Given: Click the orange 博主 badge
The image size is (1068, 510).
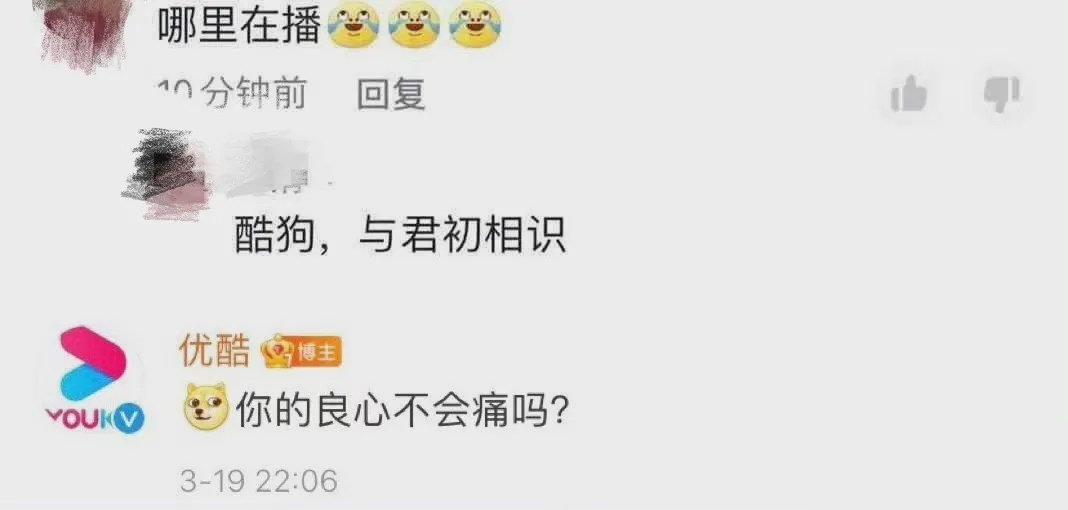Looking at the screenshot, I should pyautogui.click(x=317, y=353).
